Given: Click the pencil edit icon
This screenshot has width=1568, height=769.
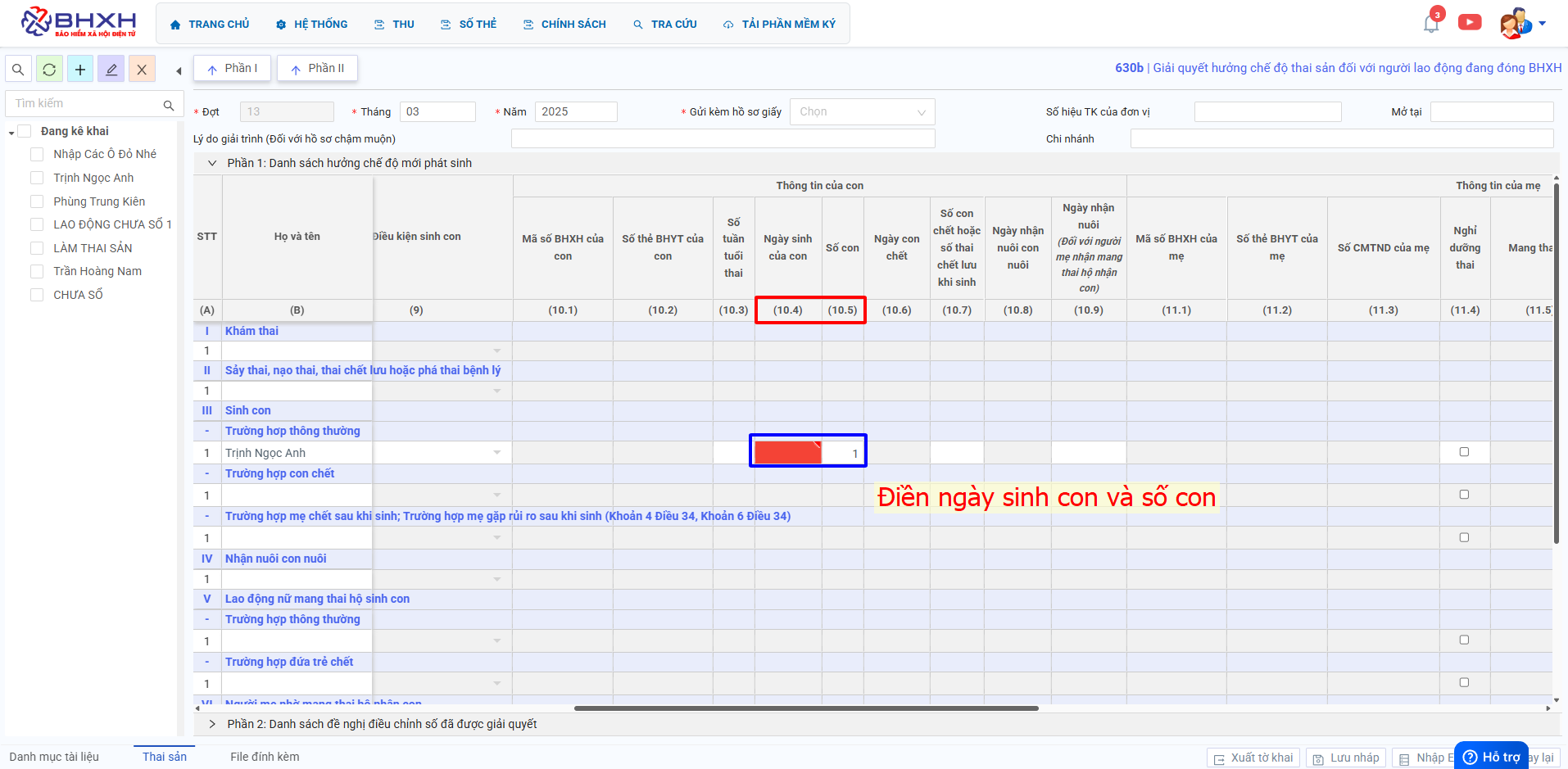Looking at the screenshot, I should [x=111, y=70].
